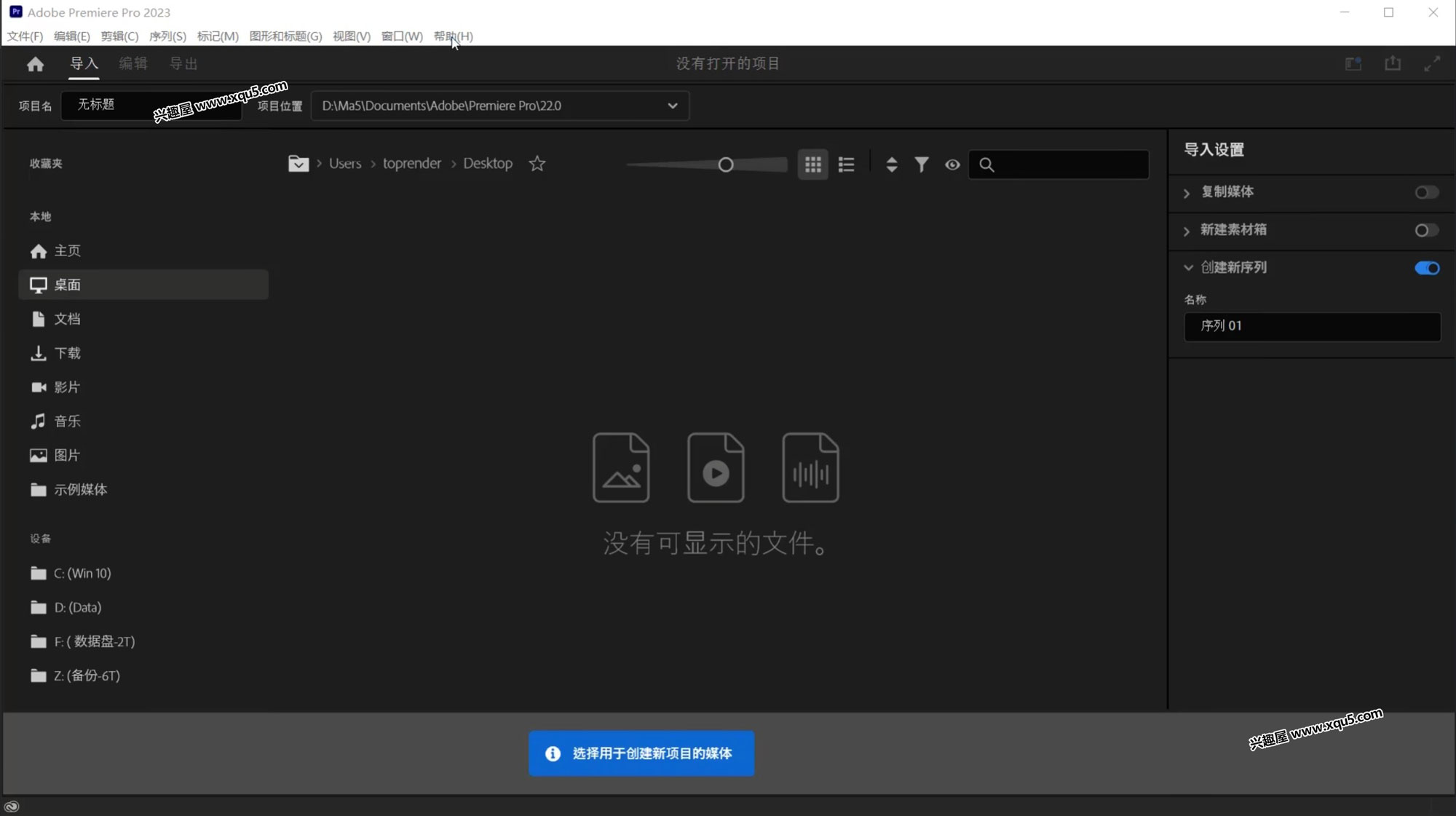Browse the F: (数据盘-2T) drive
This screenshot has height=816, width=1456.
[143, 641]
